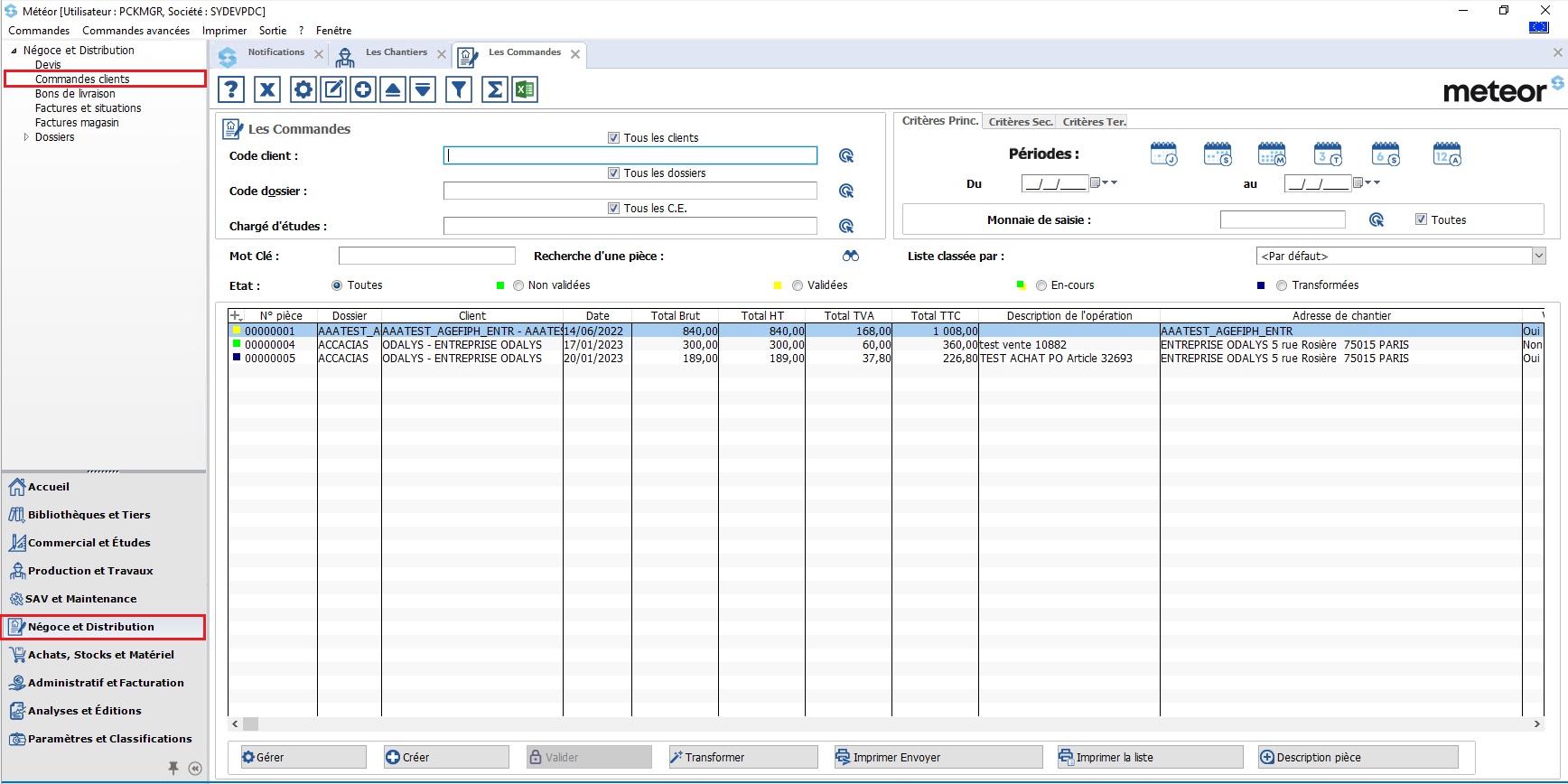Uncheck Tous les C.E. checkbox

click(x=614, y=209)
